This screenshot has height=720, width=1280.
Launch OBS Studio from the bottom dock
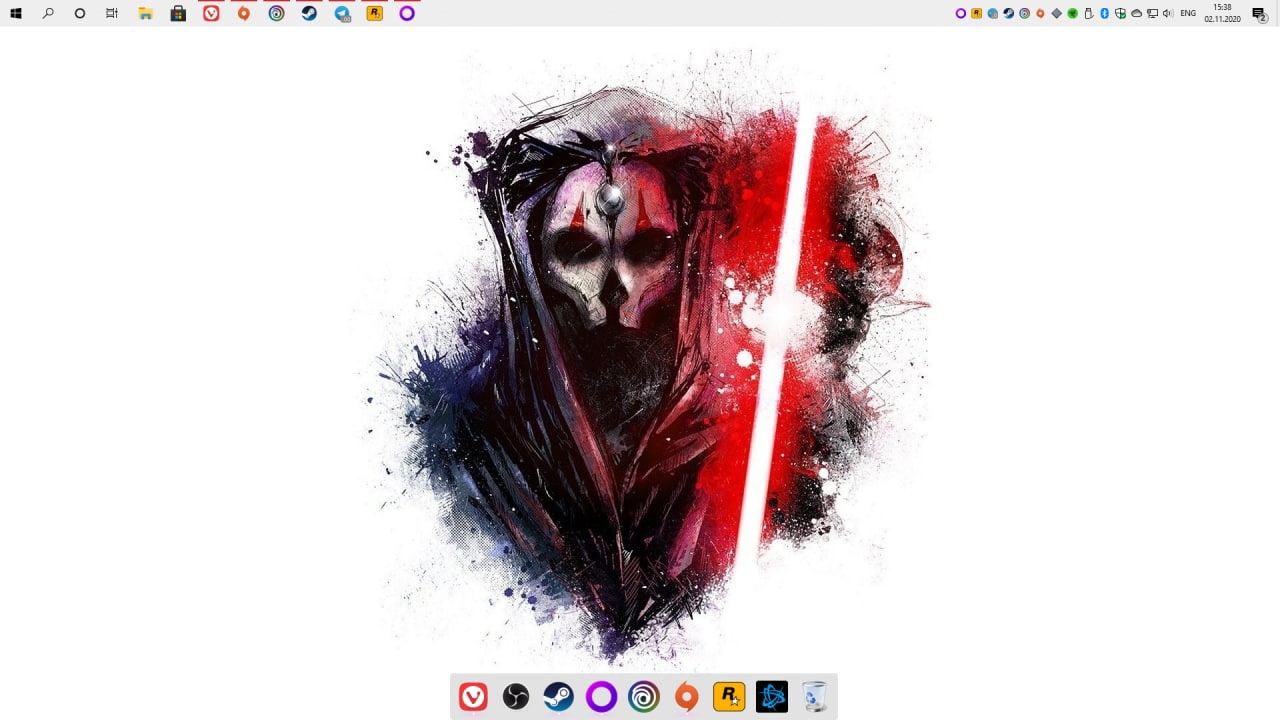[516, 696]
